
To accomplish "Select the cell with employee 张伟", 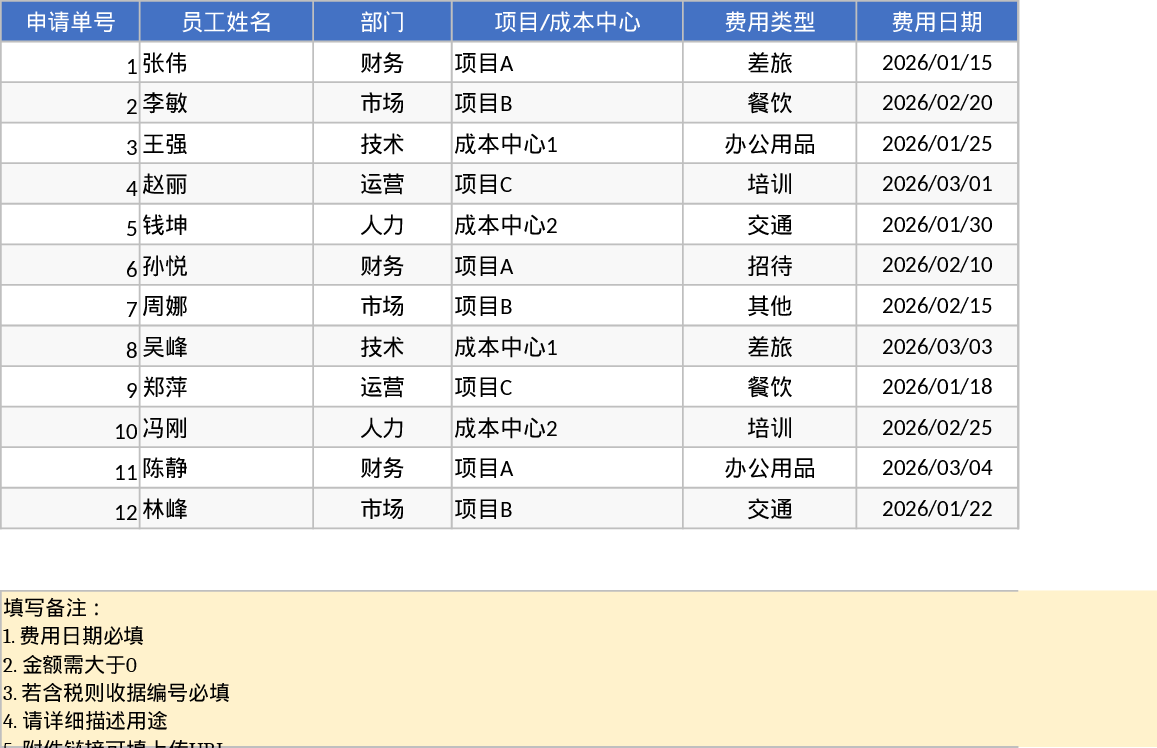I will [x=226, y=63].
